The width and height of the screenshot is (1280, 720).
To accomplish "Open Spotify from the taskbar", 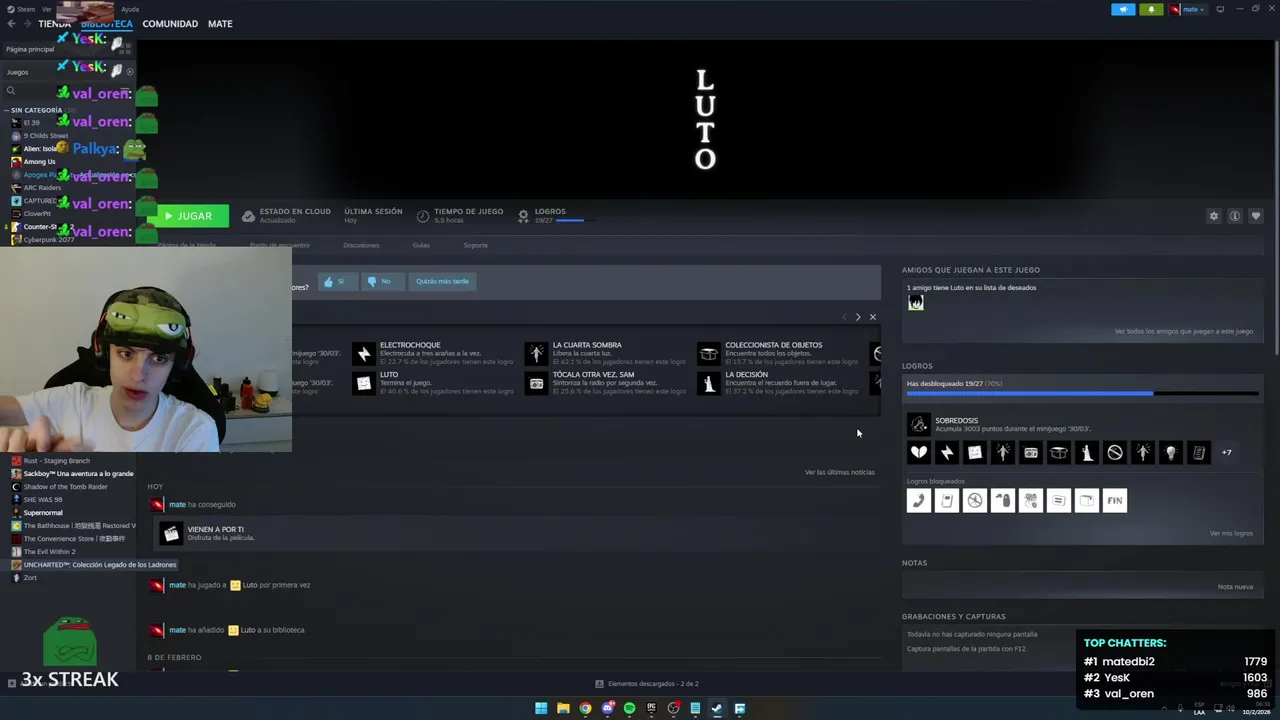I will point(629,708).
